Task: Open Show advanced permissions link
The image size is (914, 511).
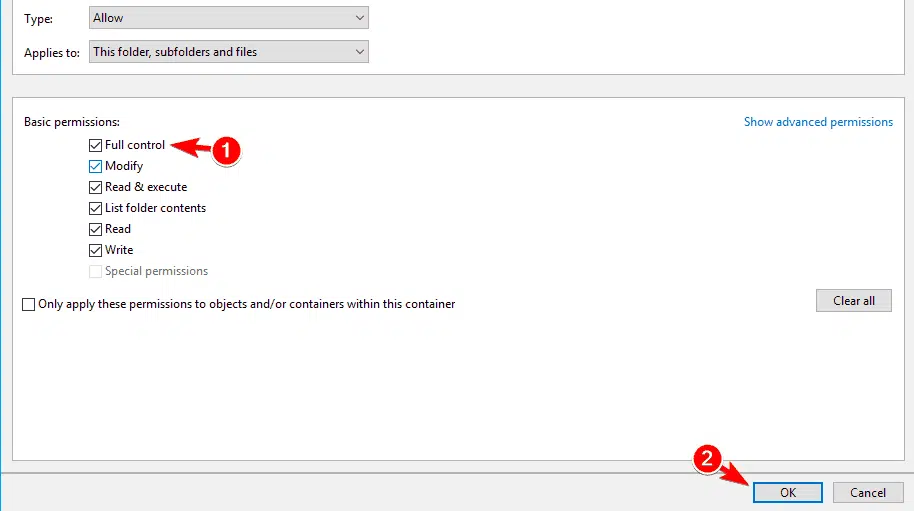Action: [818, 122]
